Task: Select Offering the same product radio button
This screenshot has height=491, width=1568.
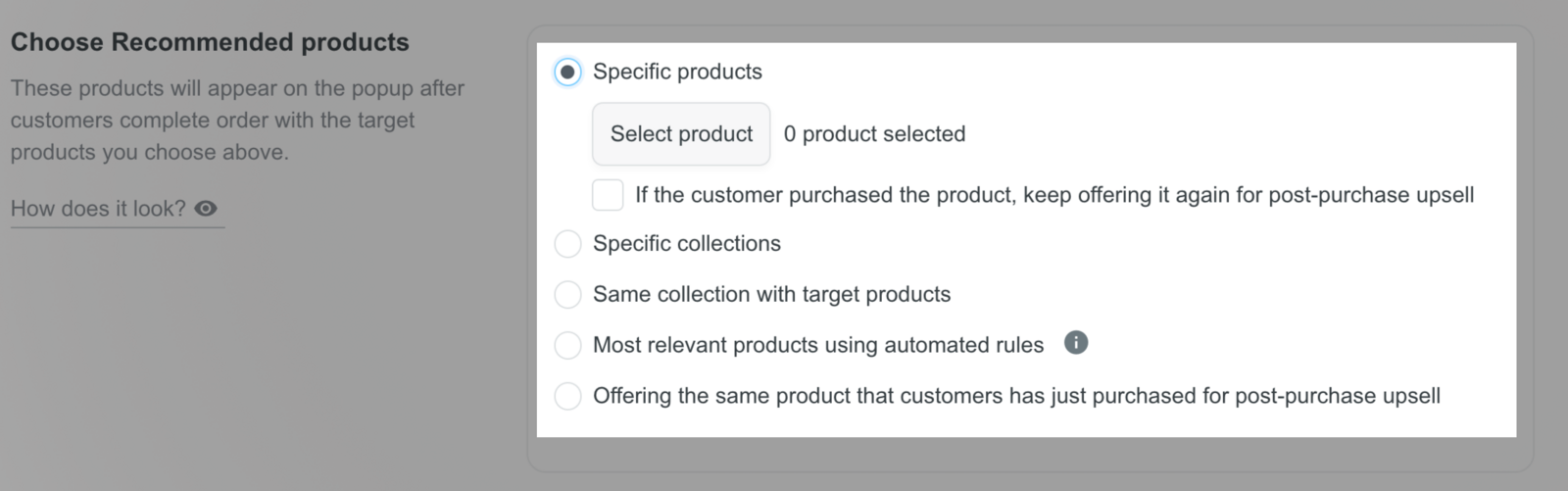Action: 567,396
